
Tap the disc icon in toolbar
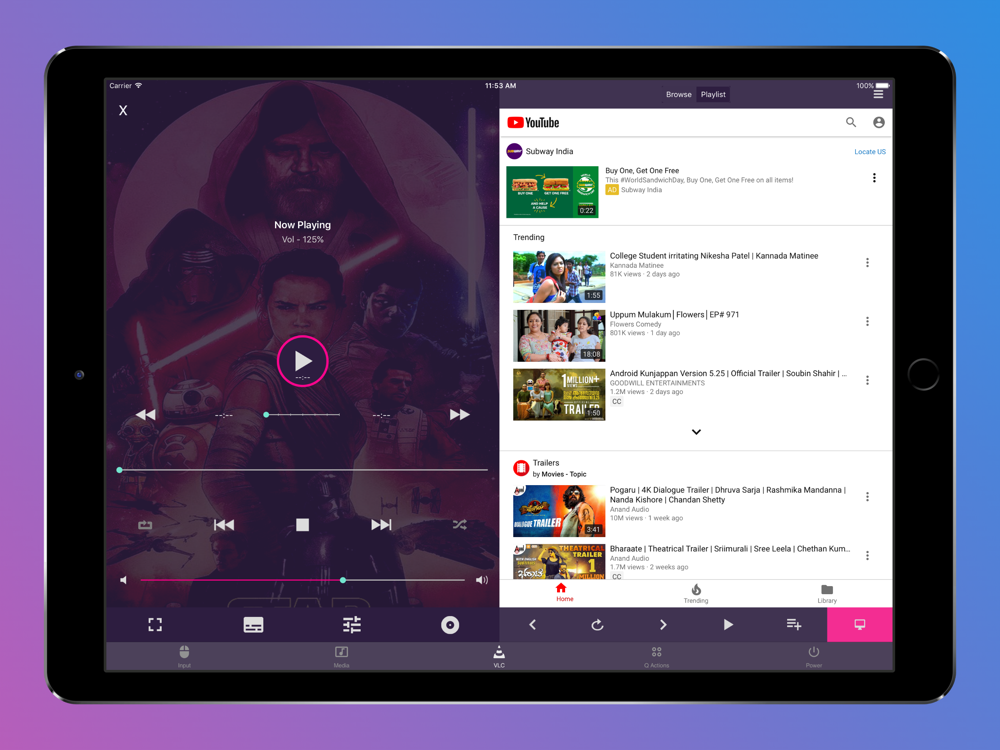[450, 624]
